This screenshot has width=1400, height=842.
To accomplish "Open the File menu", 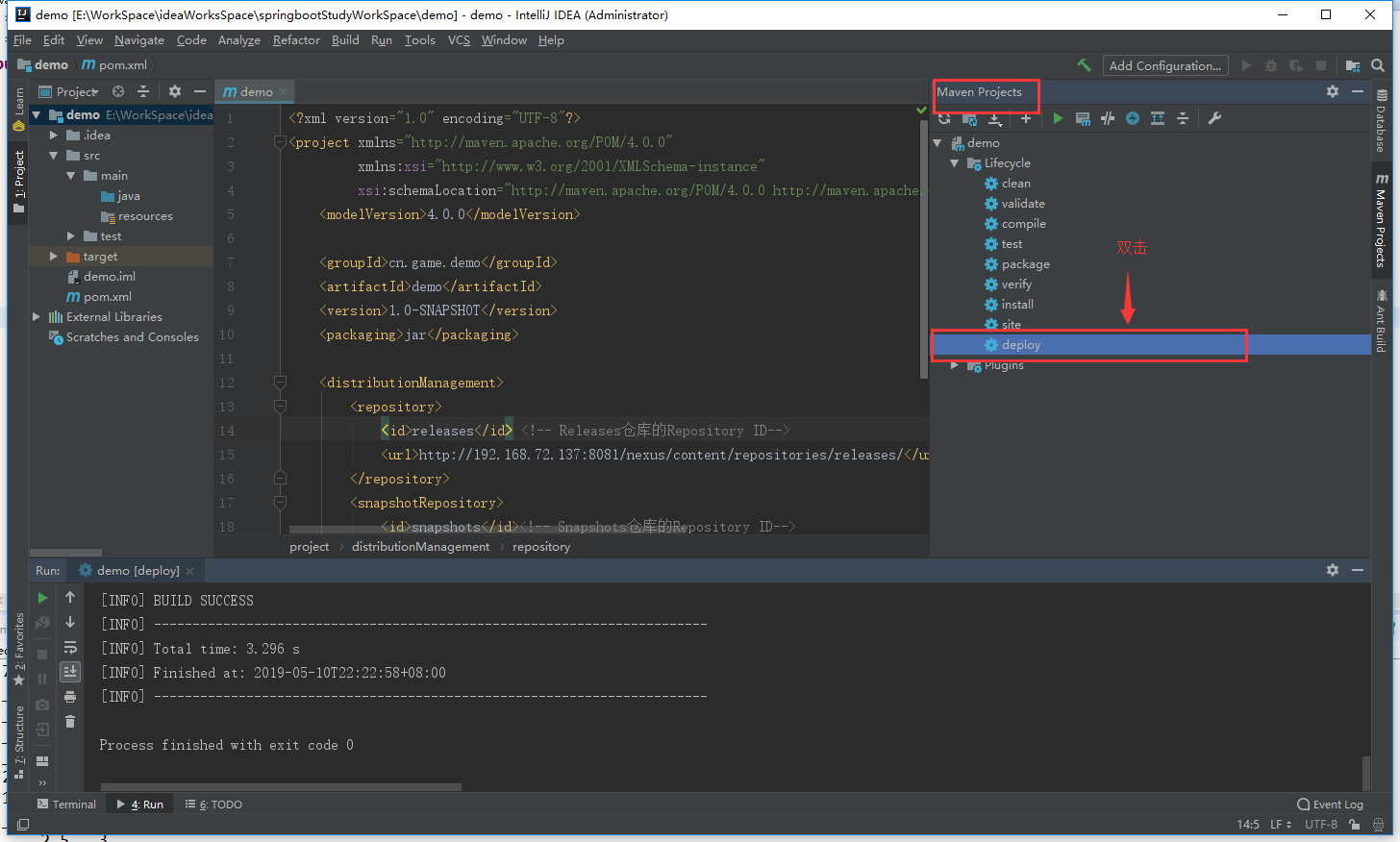I will 23,40.
